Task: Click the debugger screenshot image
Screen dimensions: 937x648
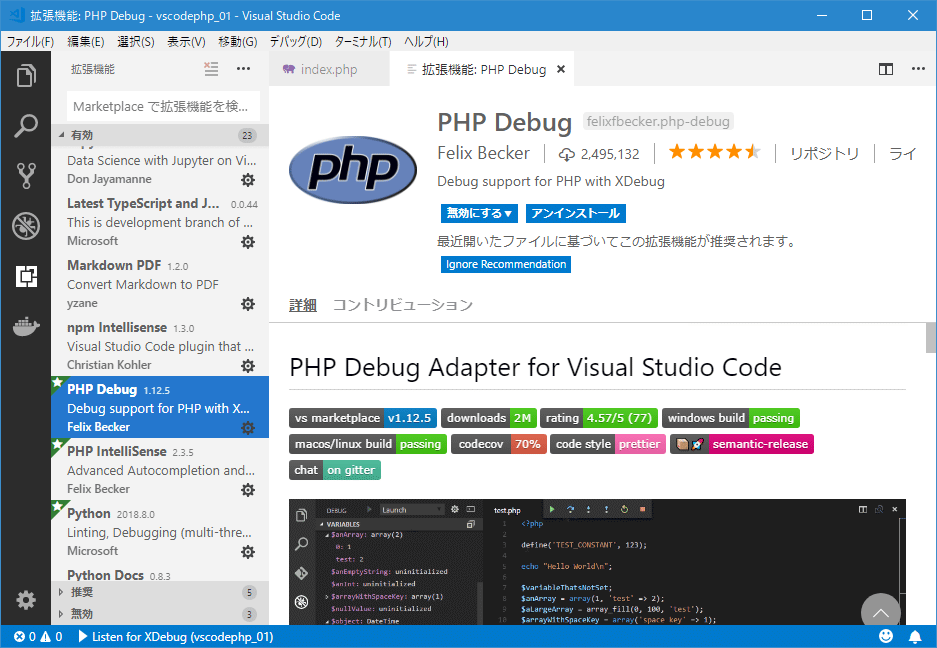Action: (597, 562)
